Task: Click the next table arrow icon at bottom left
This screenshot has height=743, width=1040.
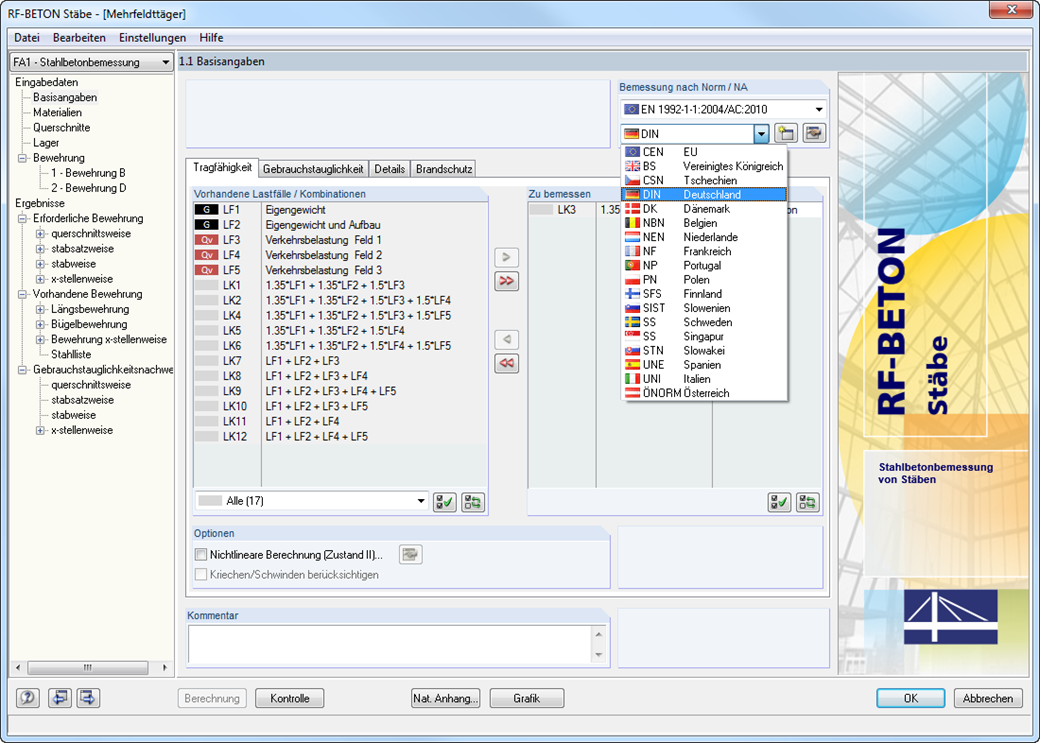Action: 88,698
